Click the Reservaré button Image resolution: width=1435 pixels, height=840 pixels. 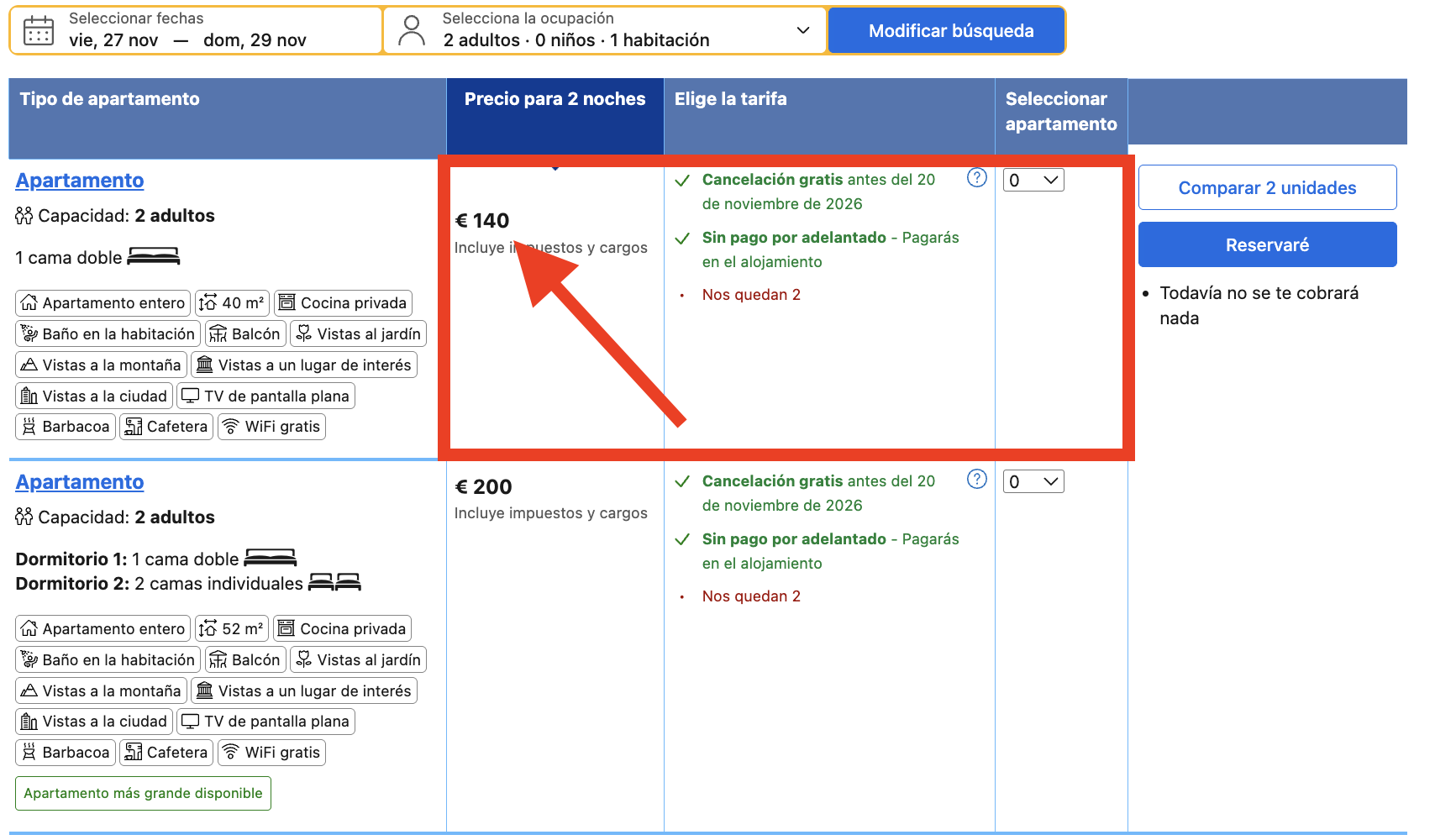(x=1267, y=244)
